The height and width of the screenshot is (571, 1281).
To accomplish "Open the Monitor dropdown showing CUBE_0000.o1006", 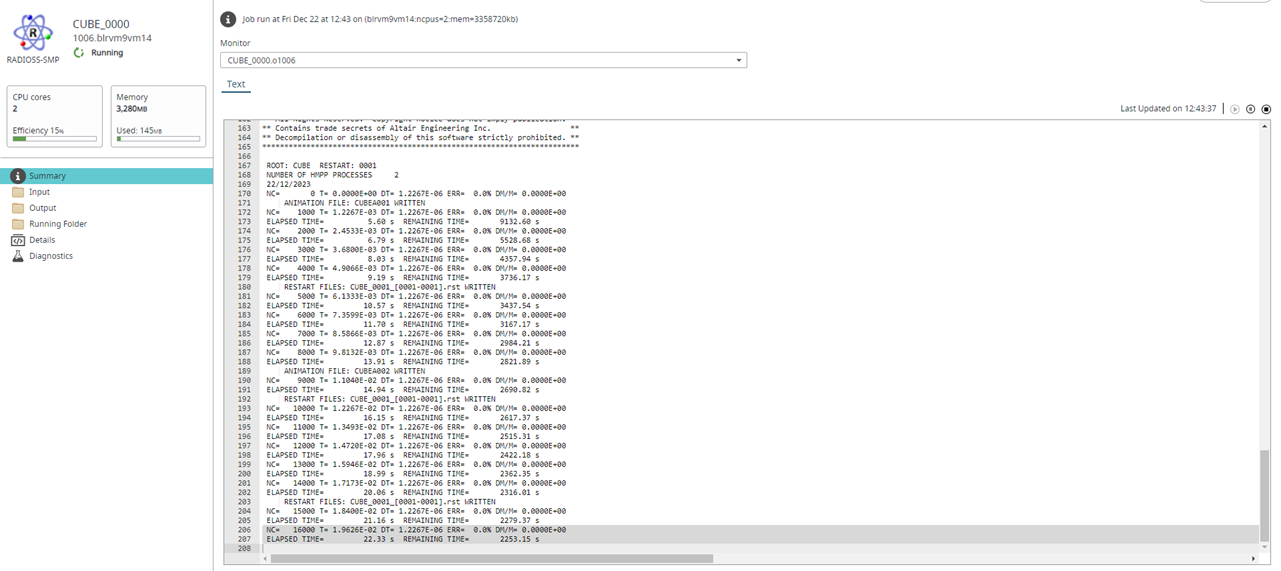I will 483,60.
